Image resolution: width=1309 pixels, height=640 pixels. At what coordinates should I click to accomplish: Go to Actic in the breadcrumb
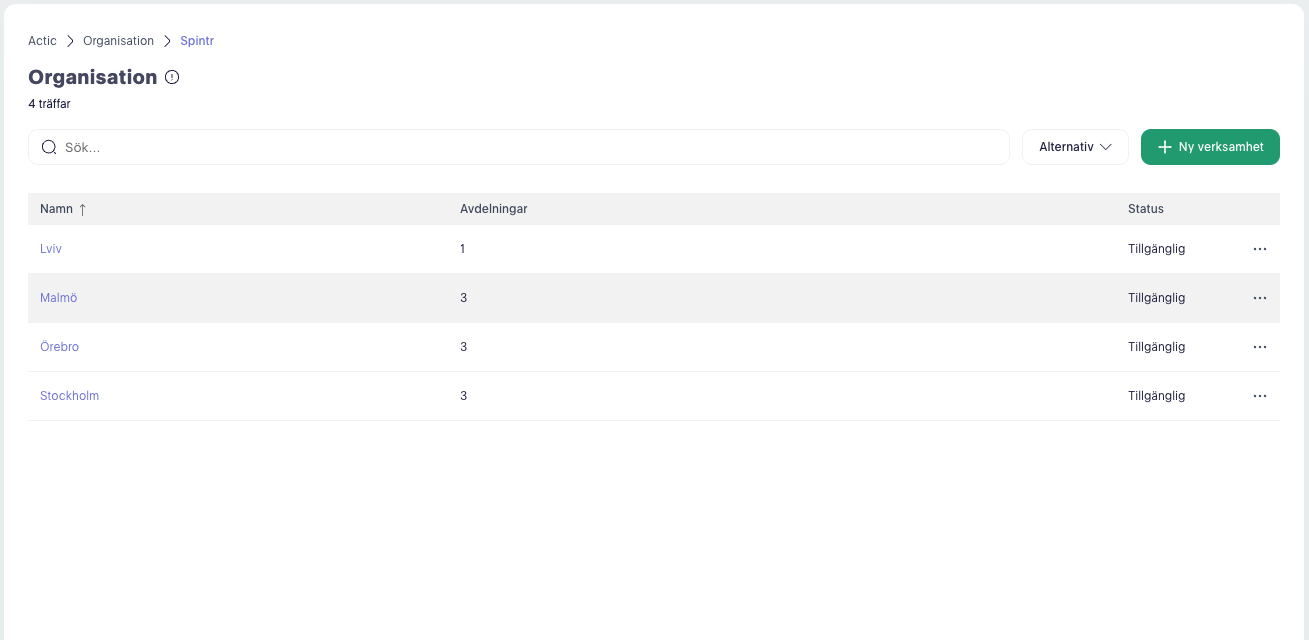pyautogui.click(x=42, y=41)
